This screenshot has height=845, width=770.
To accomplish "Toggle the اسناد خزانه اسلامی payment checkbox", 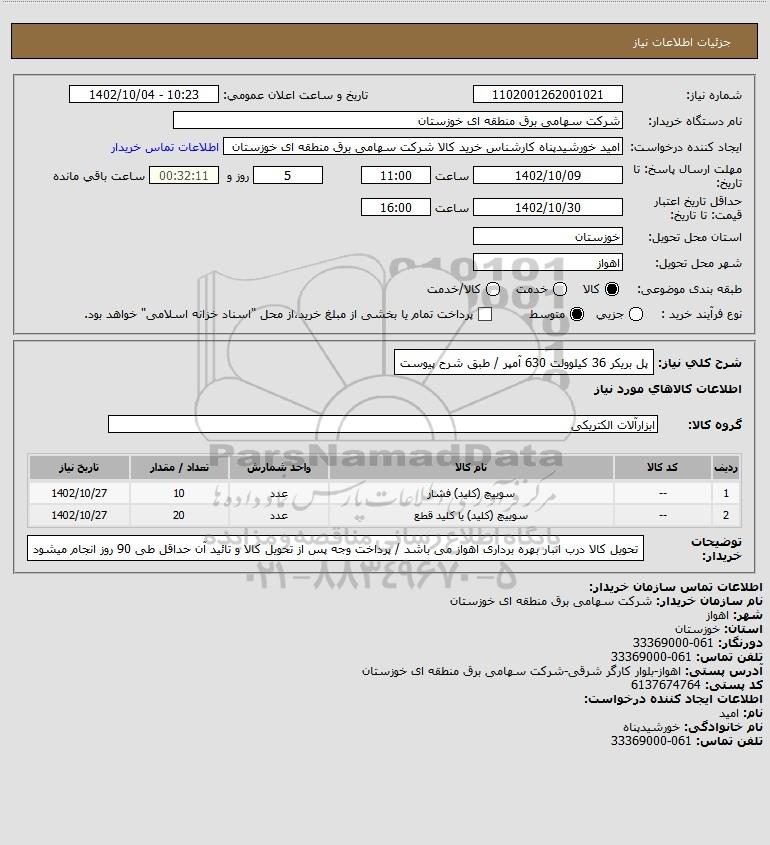I will (485, 314).
